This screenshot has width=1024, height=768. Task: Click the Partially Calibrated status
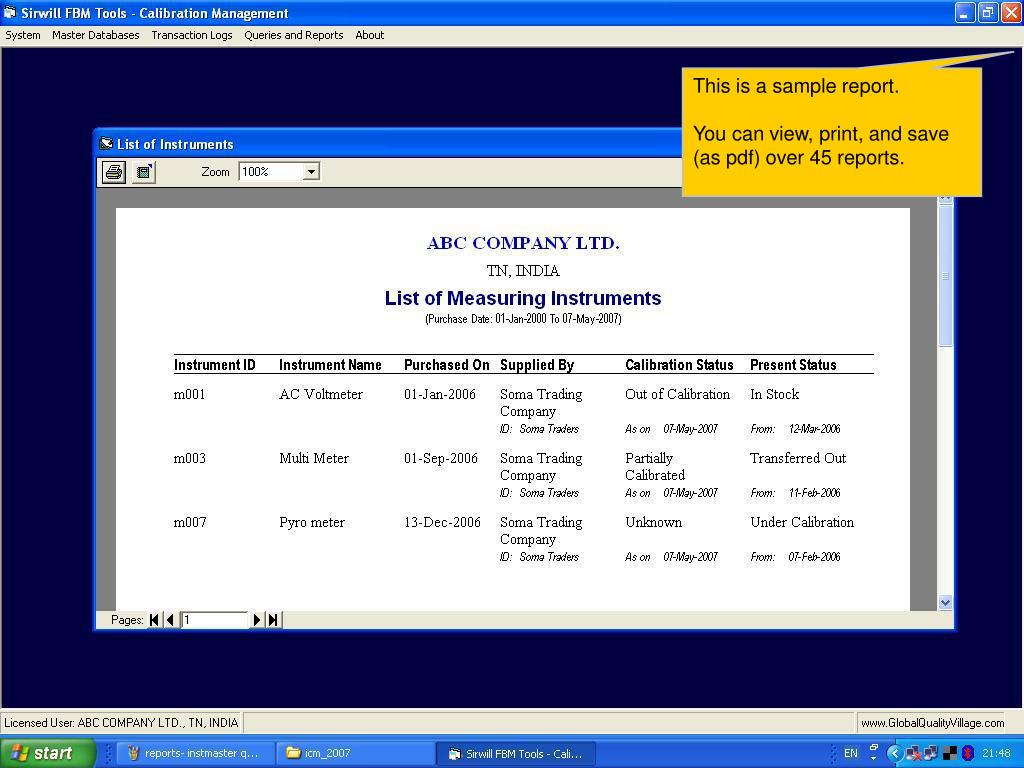[x=655, y=467]
